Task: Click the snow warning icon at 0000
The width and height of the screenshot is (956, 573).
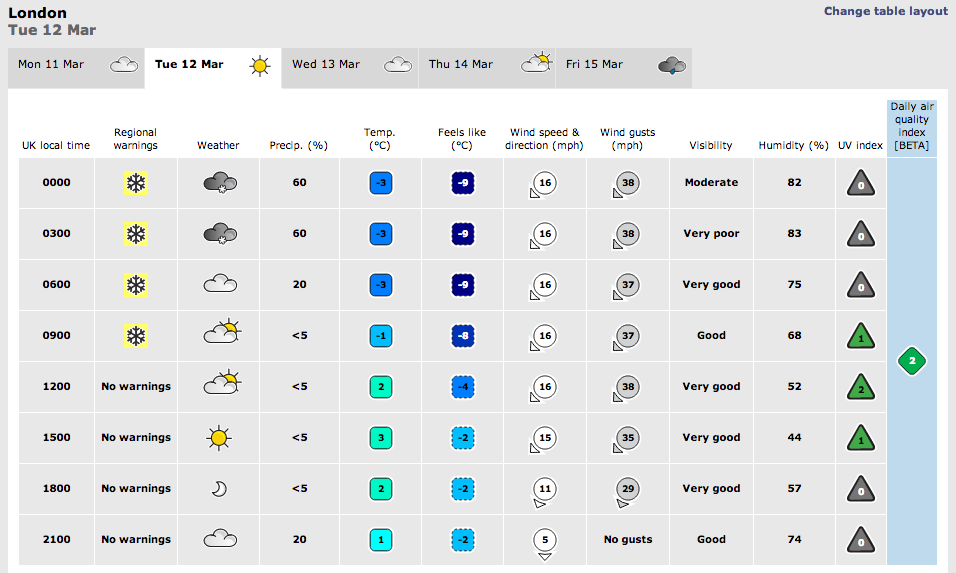Action: point(136,183)
